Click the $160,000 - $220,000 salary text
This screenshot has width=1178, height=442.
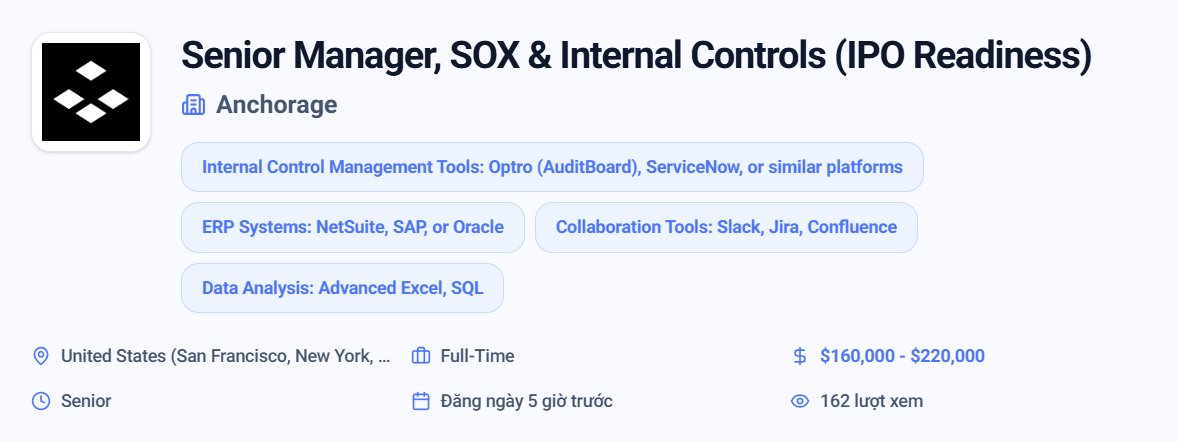[902, 356]
